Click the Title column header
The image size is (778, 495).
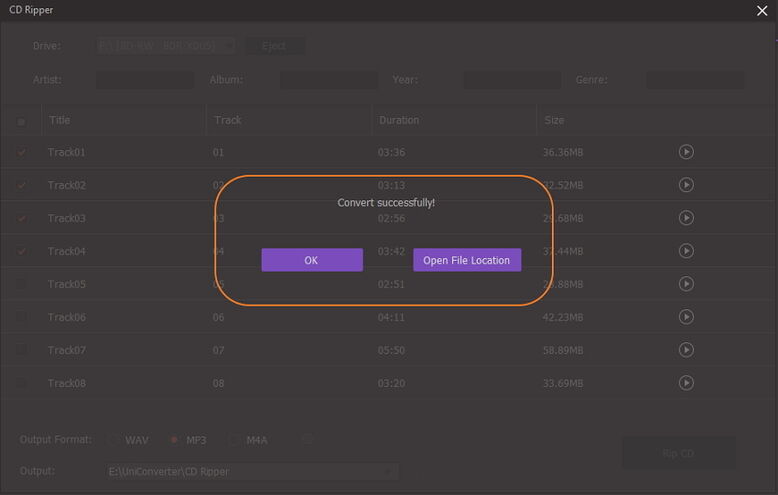(x=60, y=120)
